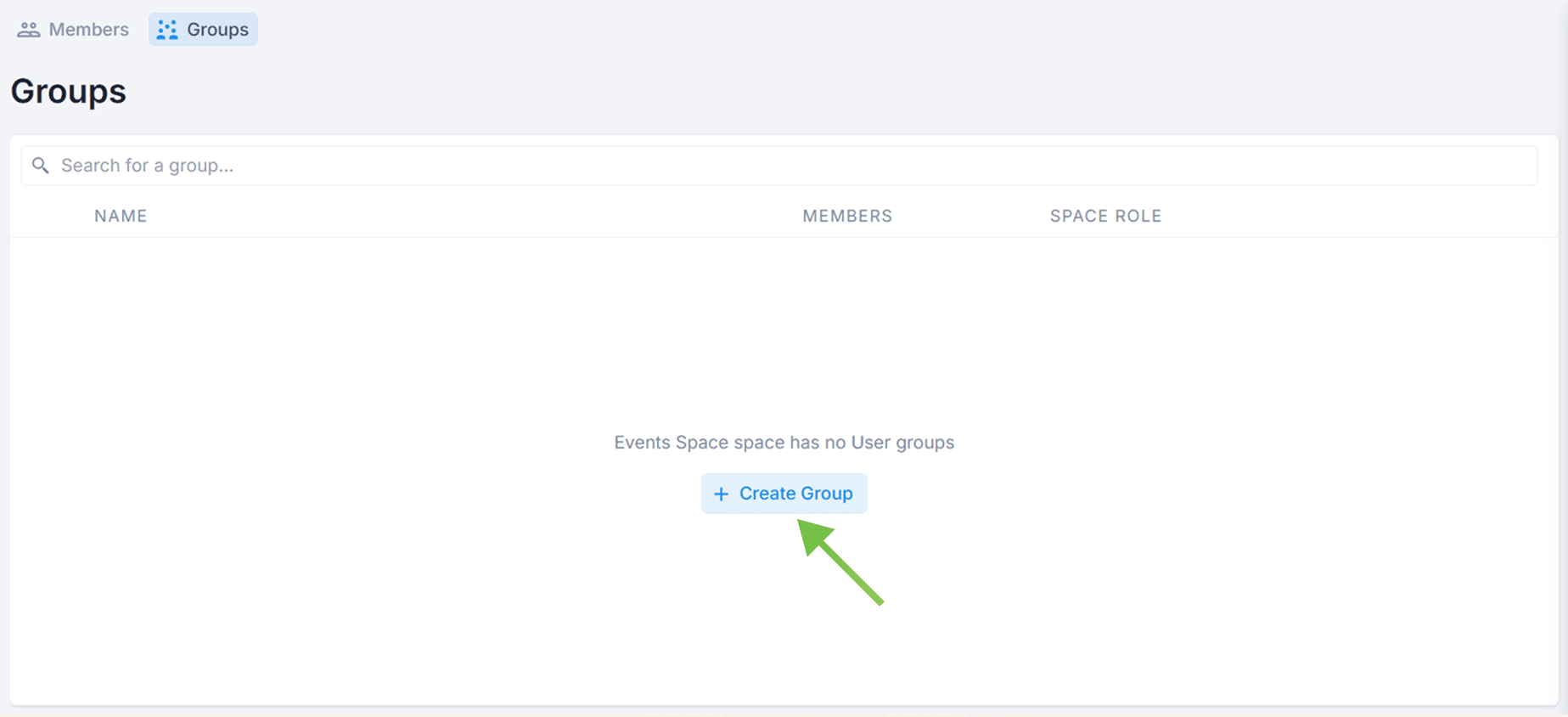Switch to the Members tab
Screen dimensions: 1568x717
[x=88, y=30]
